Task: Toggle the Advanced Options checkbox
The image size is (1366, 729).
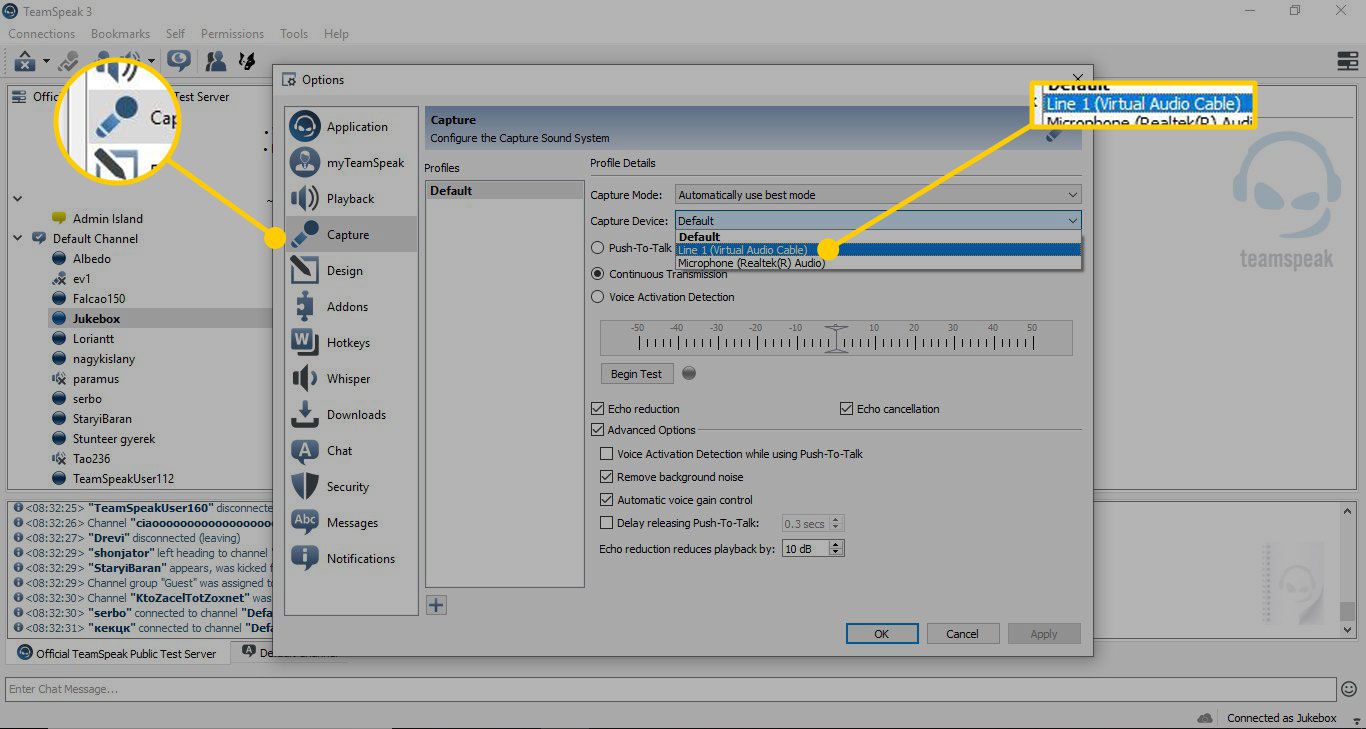Action: coord(598,430)
